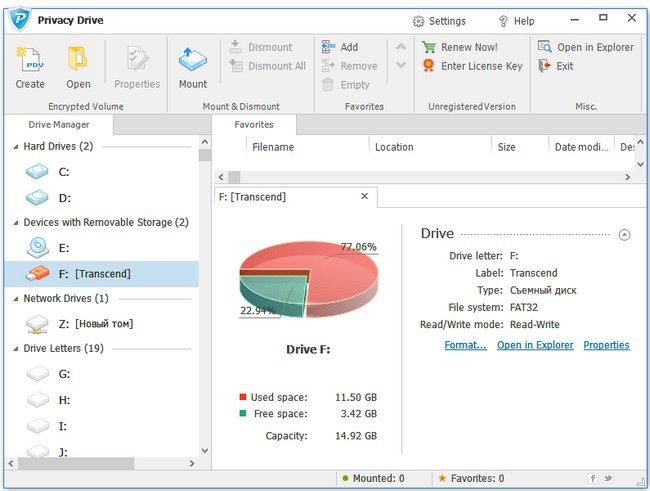Click the Properties ribbon button
Viewport: 650px width, 491px height.
(137, 67)
